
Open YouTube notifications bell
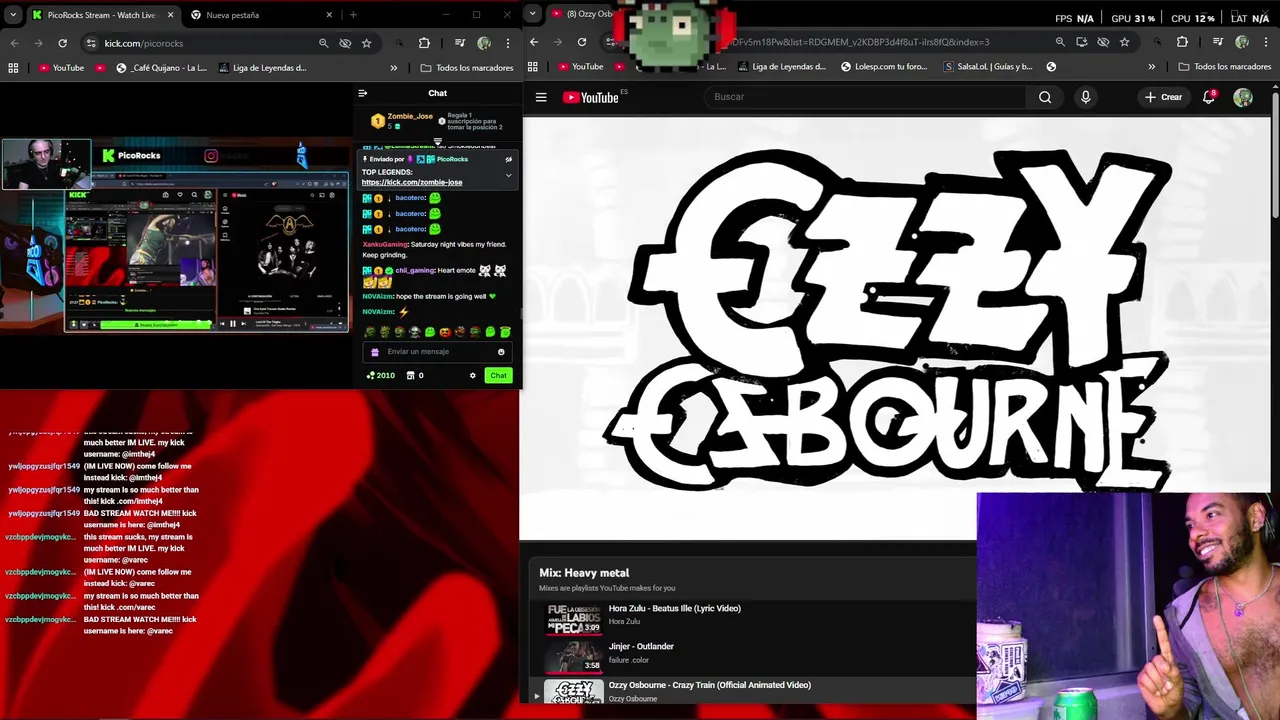coord(1209,97)
